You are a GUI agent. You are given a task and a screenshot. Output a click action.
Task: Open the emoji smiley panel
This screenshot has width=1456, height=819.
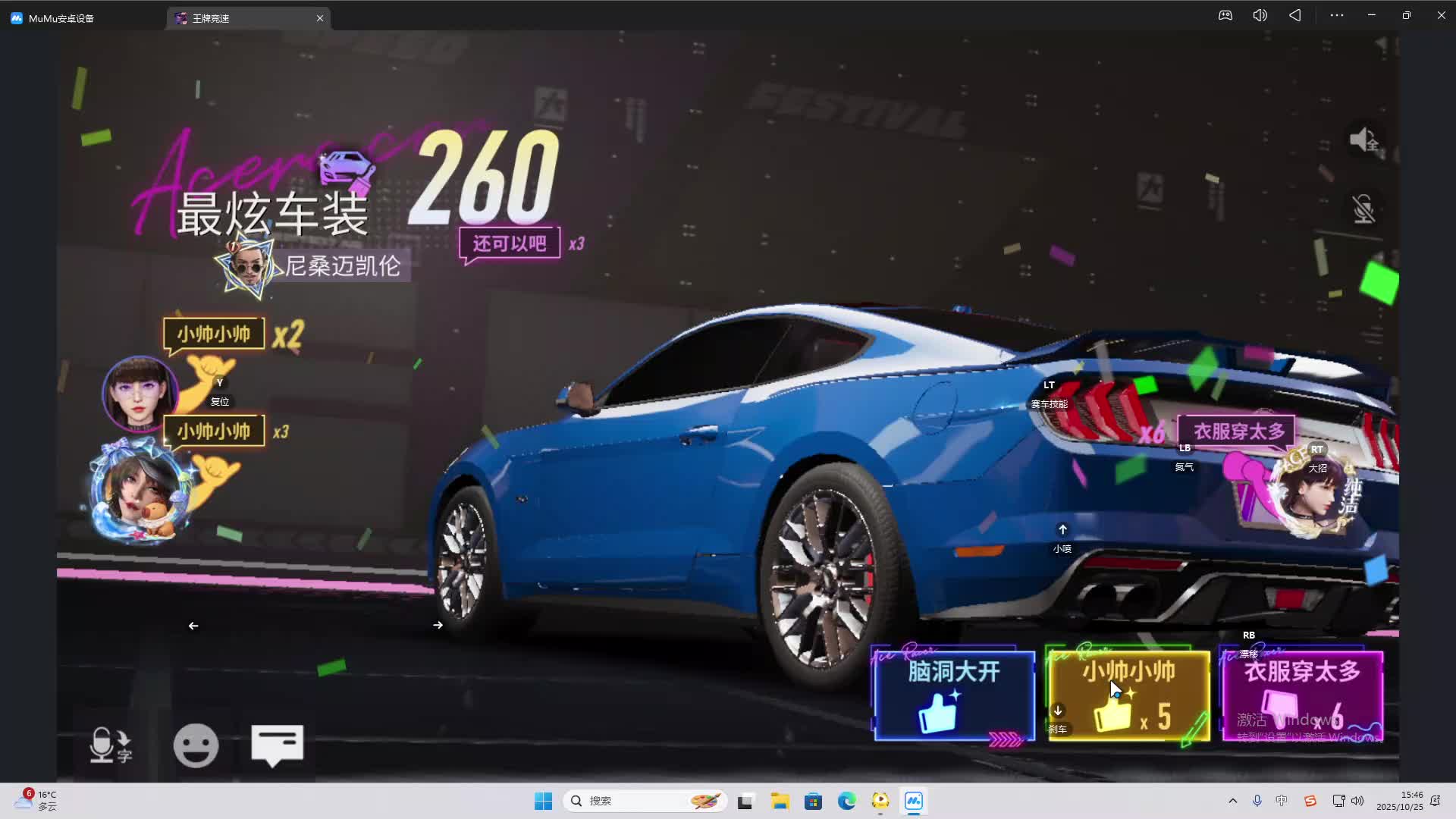196,745
